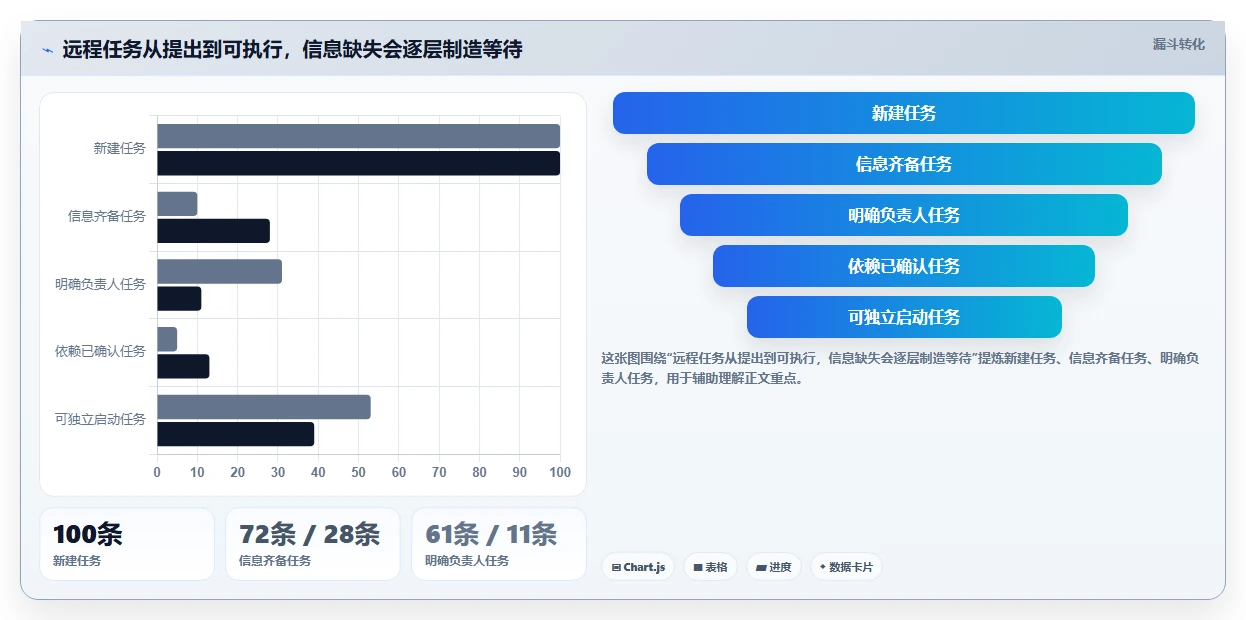Screen dimensions: 1246x620
Task: Click the description paragraph below the funnel
Action: (900, 368)
